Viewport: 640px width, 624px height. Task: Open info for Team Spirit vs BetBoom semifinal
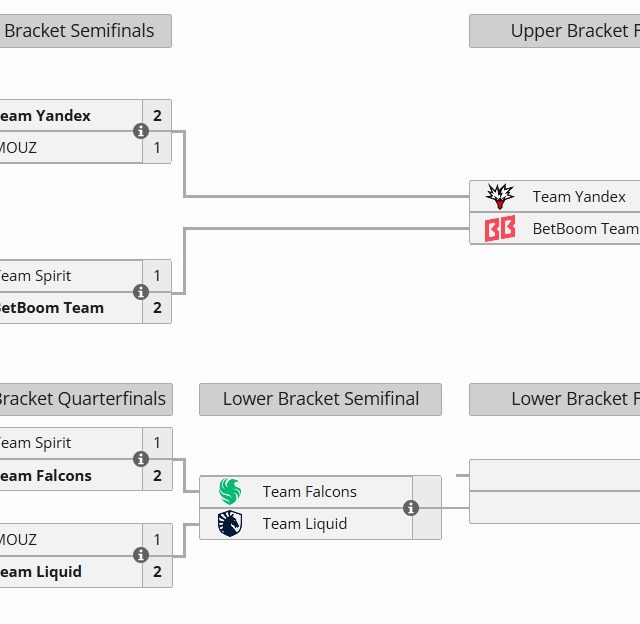141,292
